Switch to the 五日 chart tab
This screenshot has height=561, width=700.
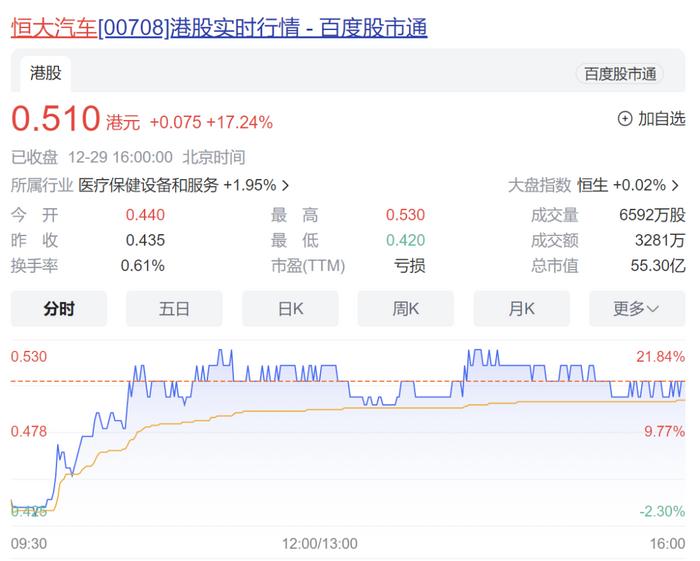(x=174, y=309)
